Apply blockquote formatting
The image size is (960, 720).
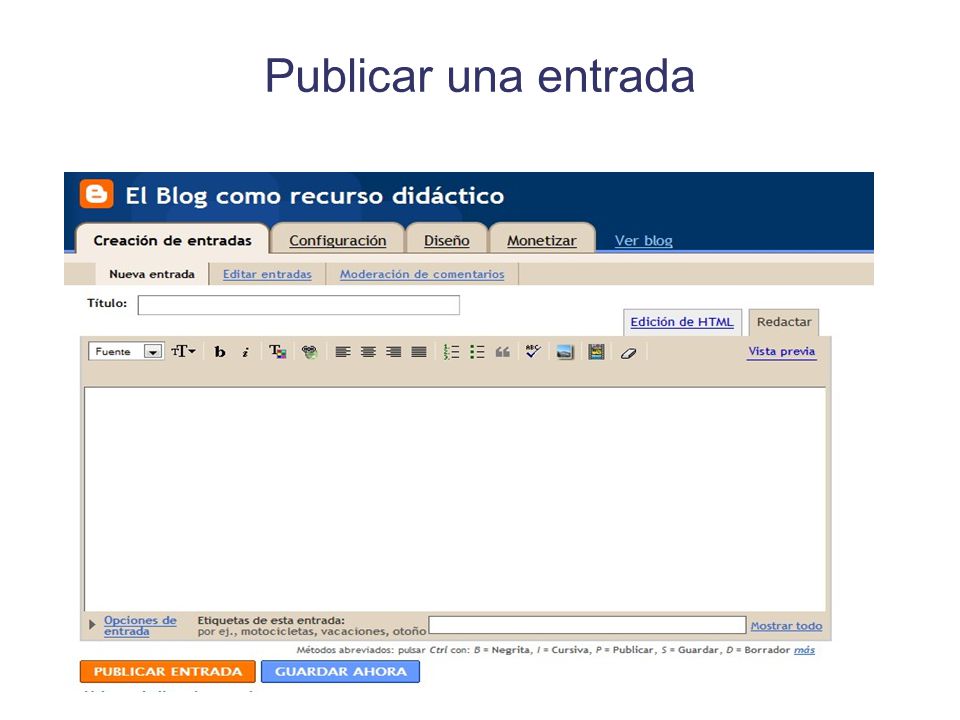pyautogui.click(x=503, y=352)
